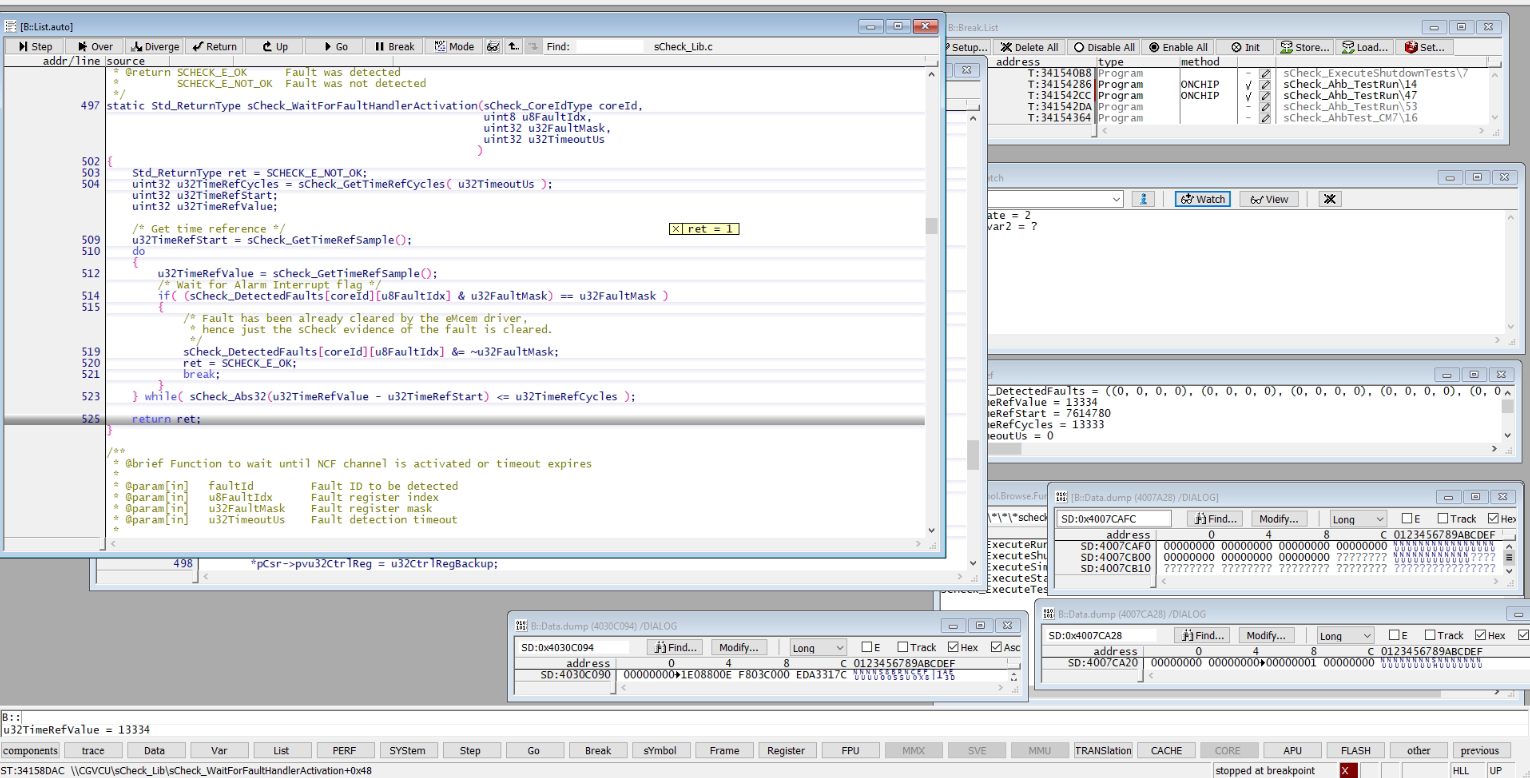The image size is (1530, 778).
Task: Click the View button in Watch window
Action: (1269, 199)
